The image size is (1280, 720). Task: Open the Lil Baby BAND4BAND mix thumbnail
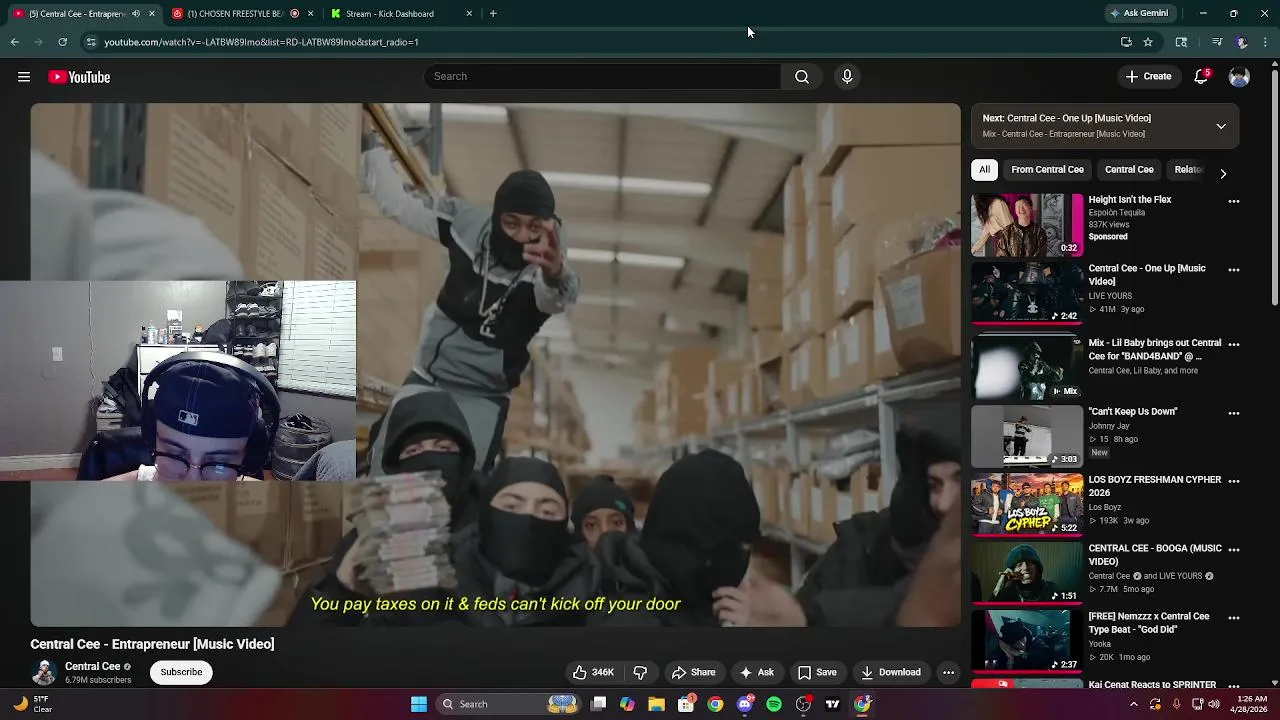(x=1027, y=367)
